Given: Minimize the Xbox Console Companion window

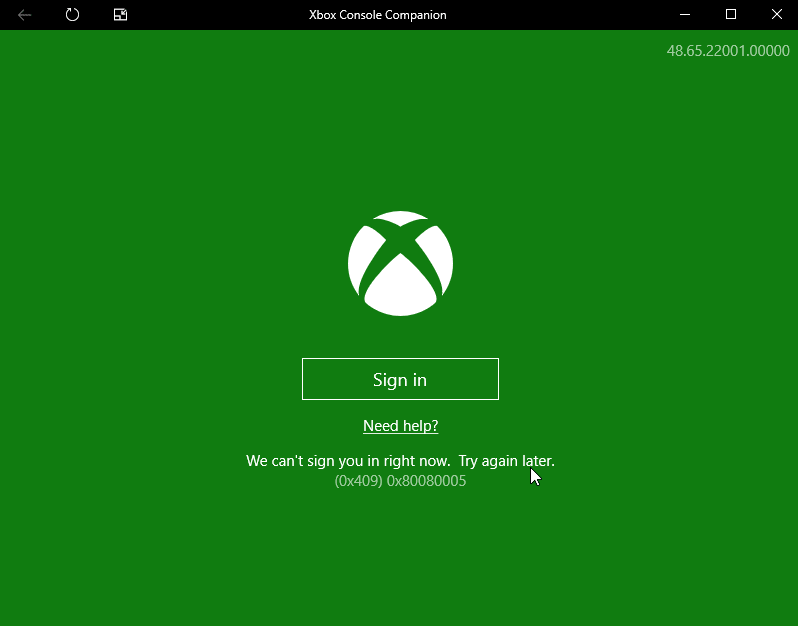Looking at the screenshot, I should pyautogui.click(x=685, y=14).
